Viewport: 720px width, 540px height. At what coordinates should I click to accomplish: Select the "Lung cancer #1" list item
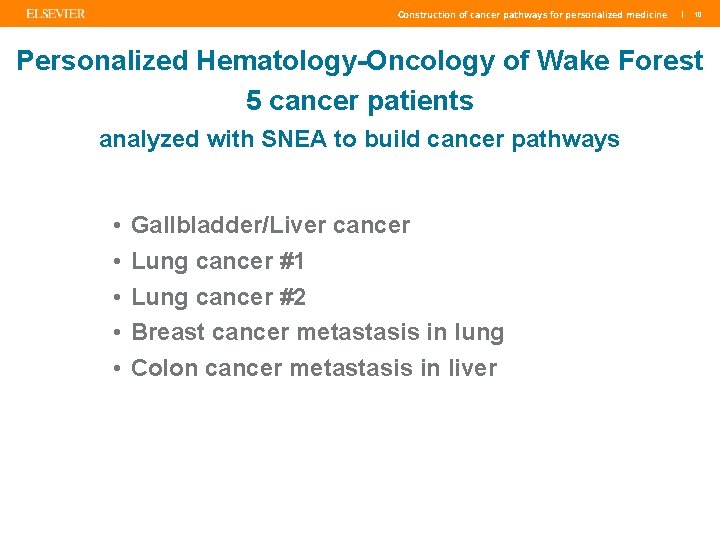(x=218, y=261)
